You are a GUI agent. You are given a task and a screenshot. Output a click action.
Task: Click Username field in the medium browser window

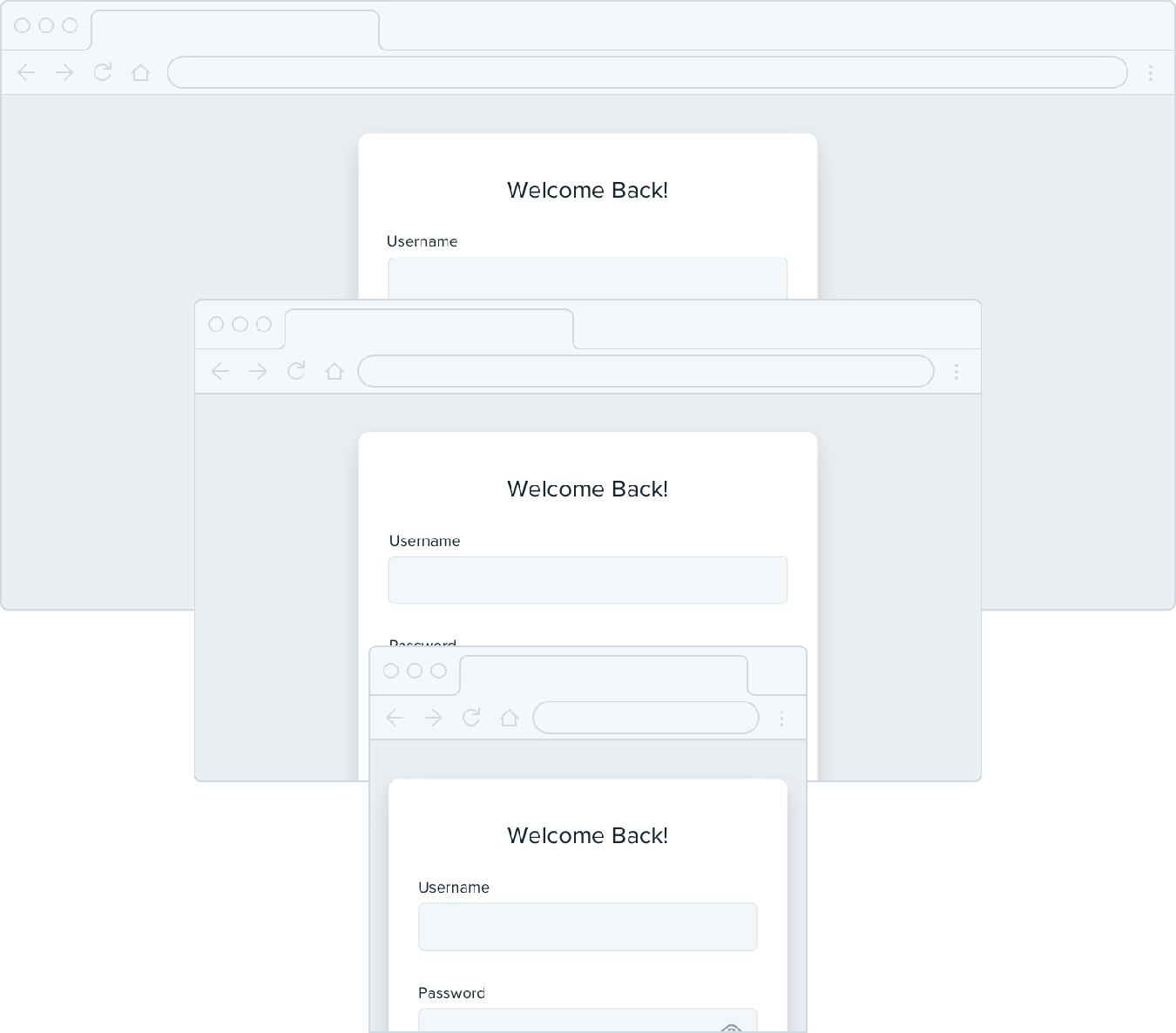[588, 580]
